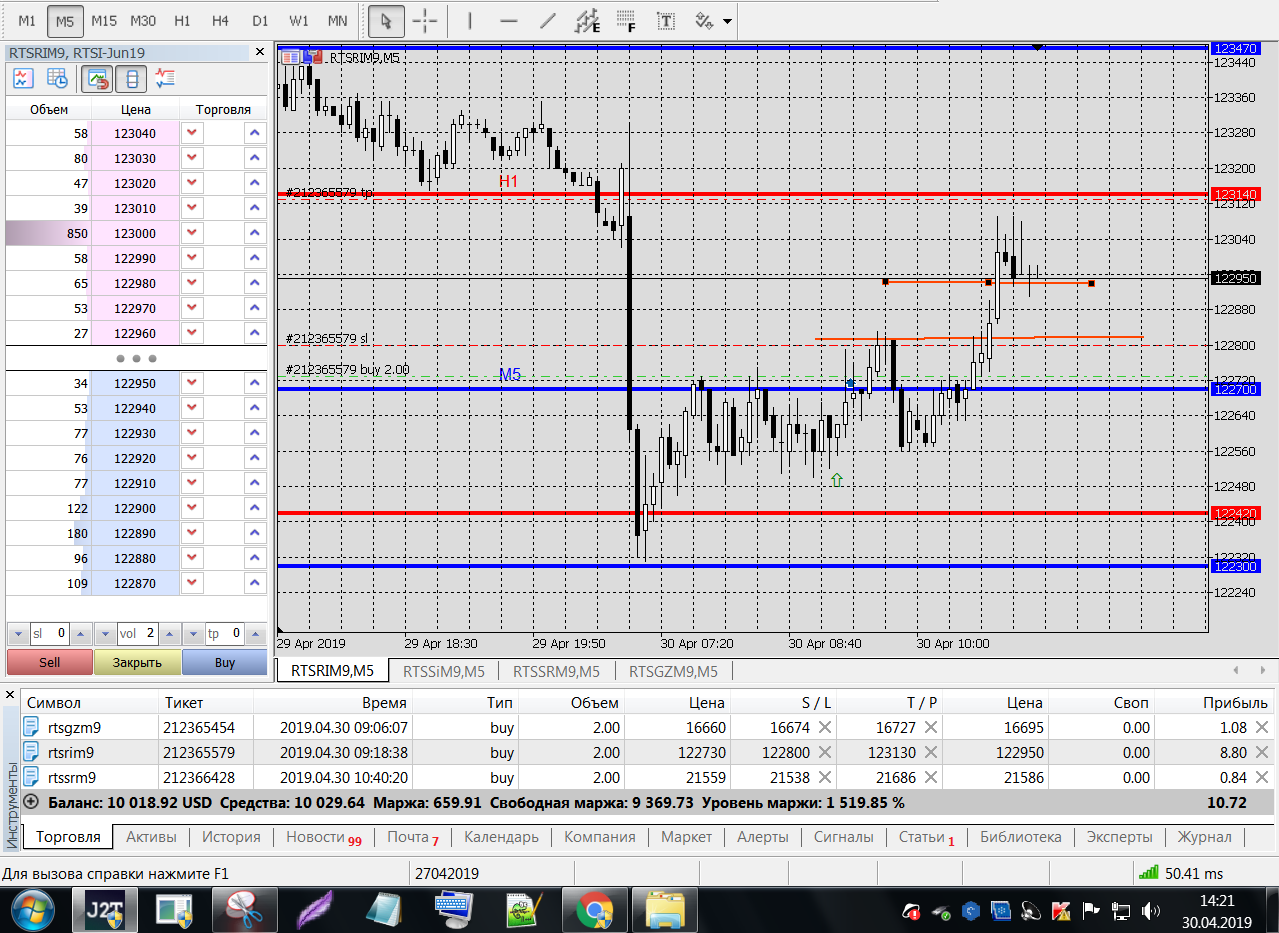
Task: Switch to M15 timeframe
Action: (104, 21)
